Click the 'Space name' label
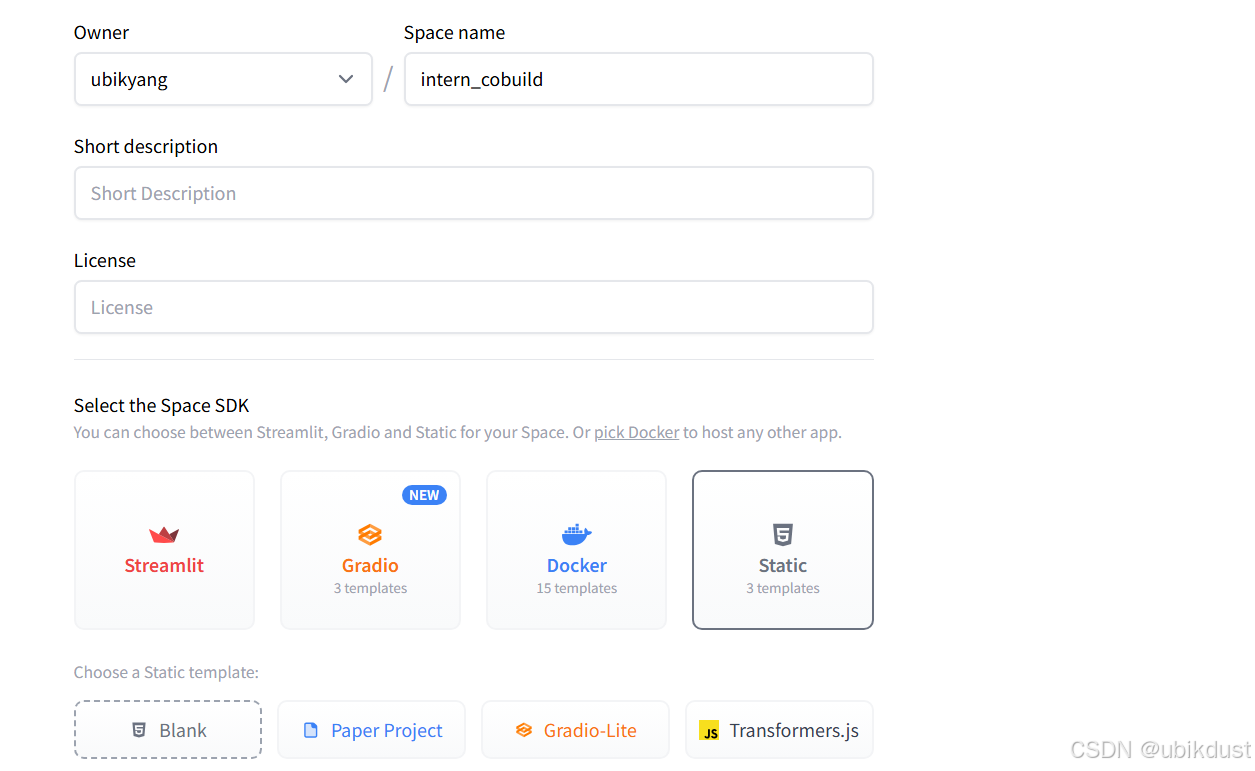 coord(454,33)
